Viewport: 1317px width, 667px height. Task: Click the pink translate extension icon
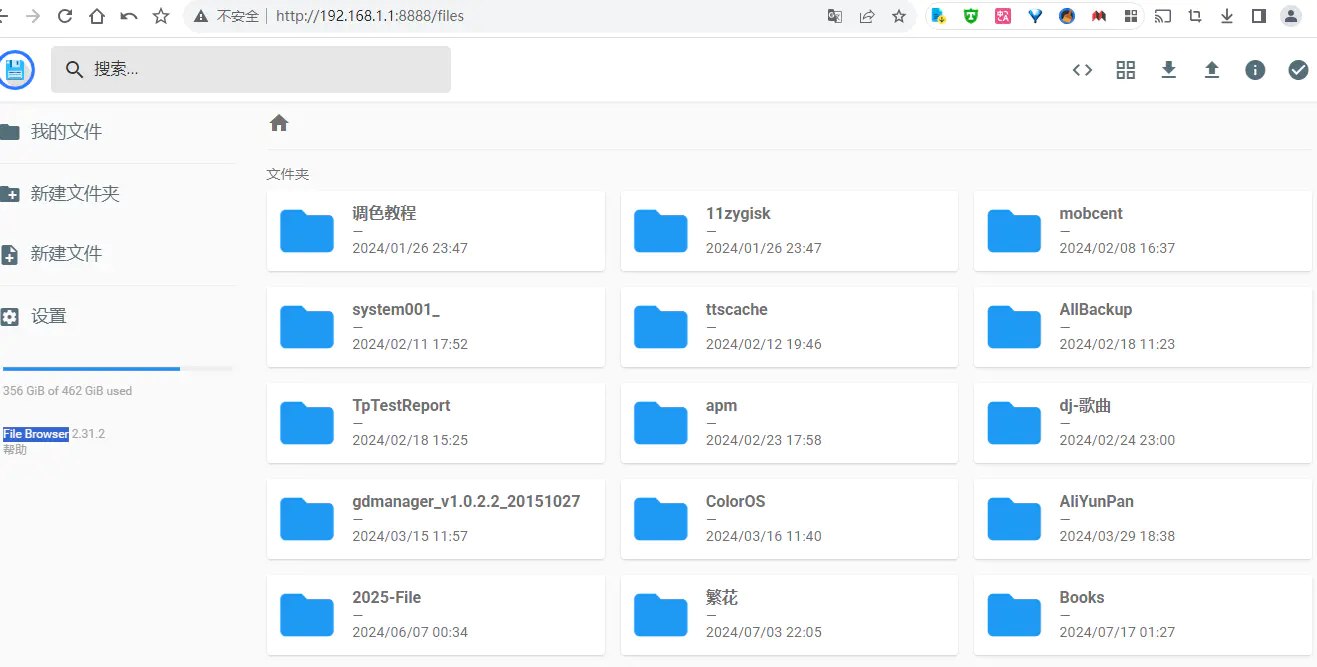click(x=1003, y=16)
